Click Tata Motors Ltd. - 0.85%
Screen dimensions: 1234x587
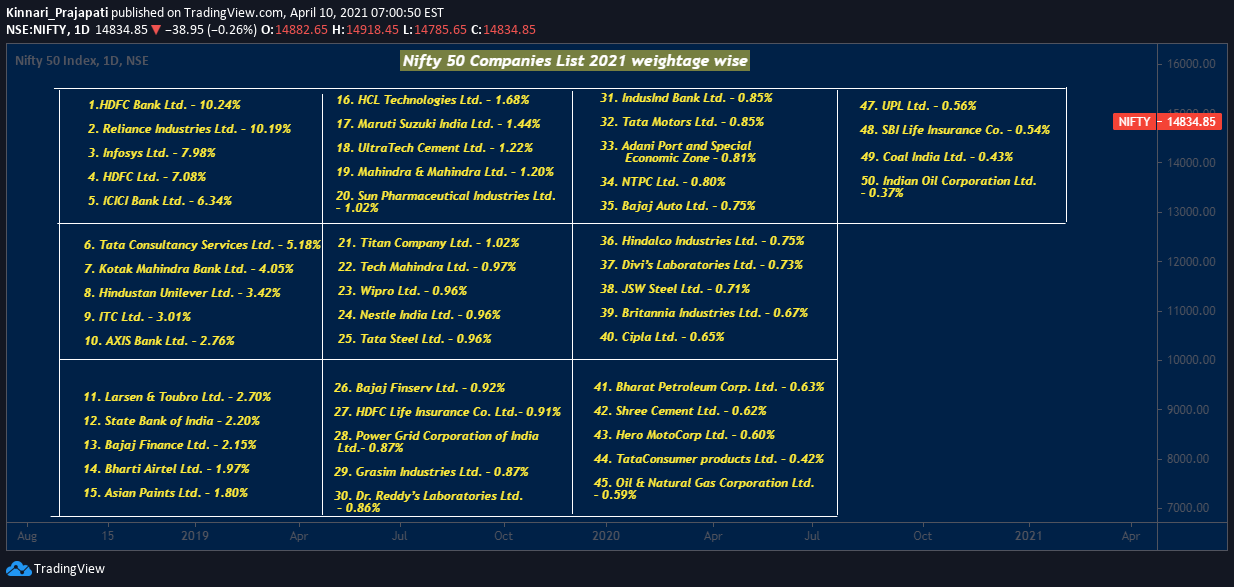tap(682, 122)
